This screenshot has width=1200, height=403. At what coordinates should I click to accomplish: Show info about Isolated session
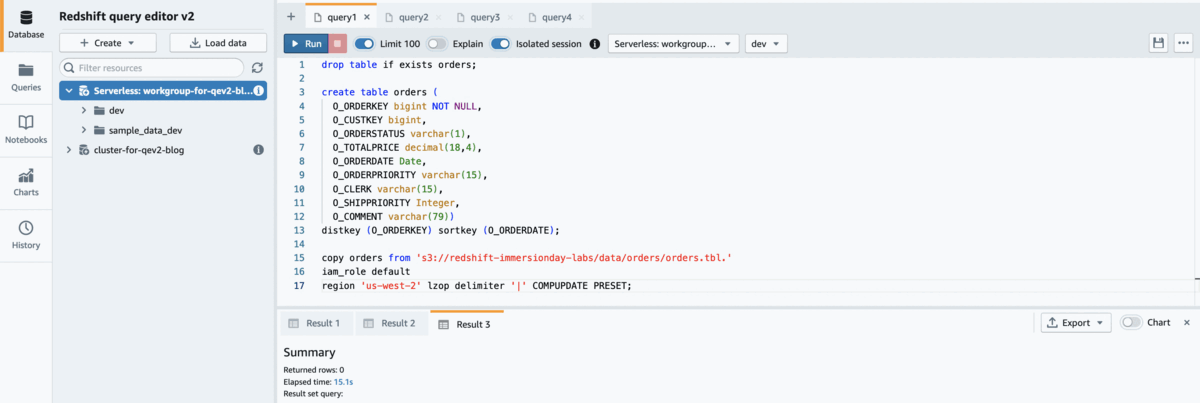(595, 44)
